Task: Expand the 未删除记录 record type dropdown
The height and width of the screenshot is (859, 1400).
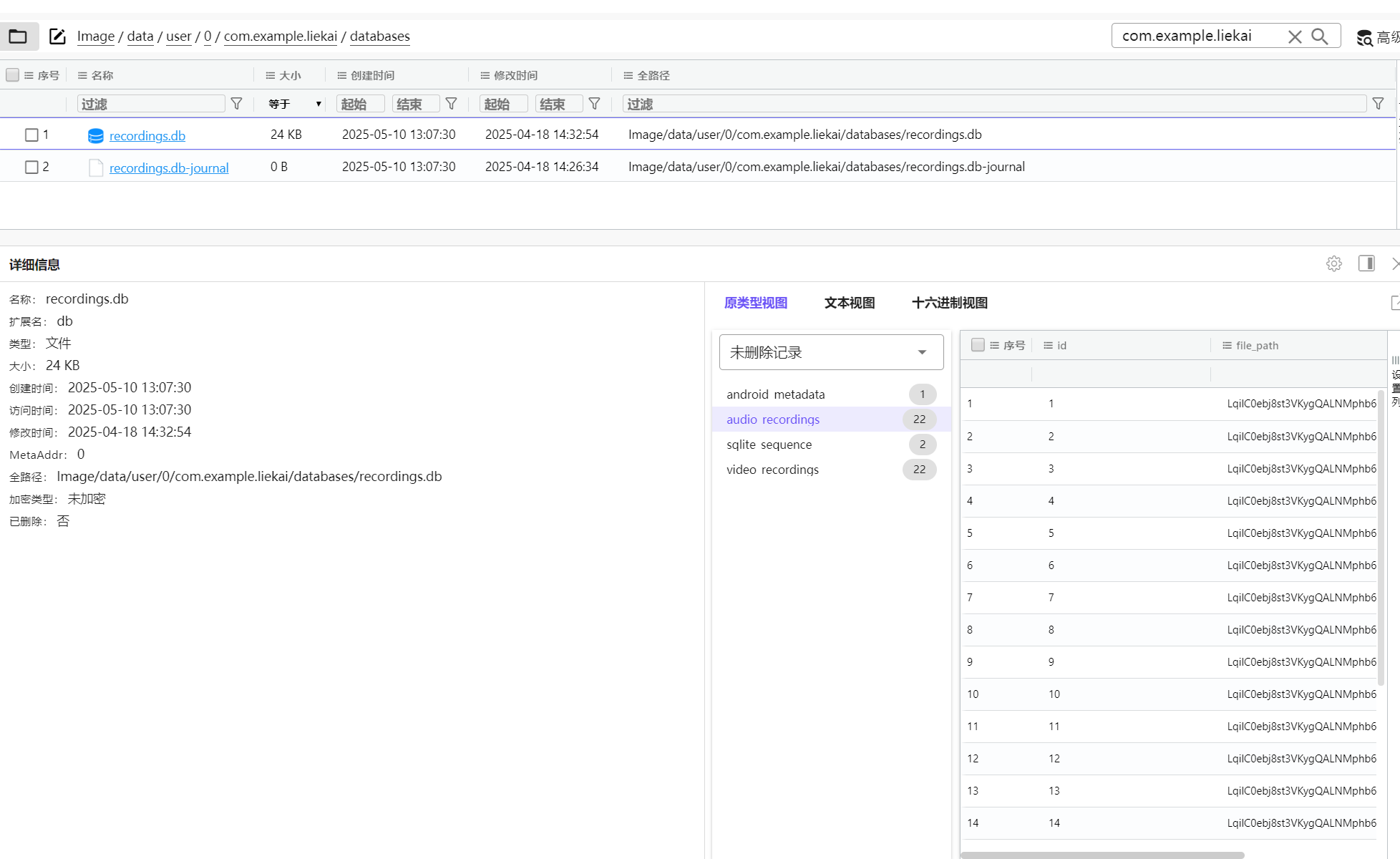Action: point(831,352)
